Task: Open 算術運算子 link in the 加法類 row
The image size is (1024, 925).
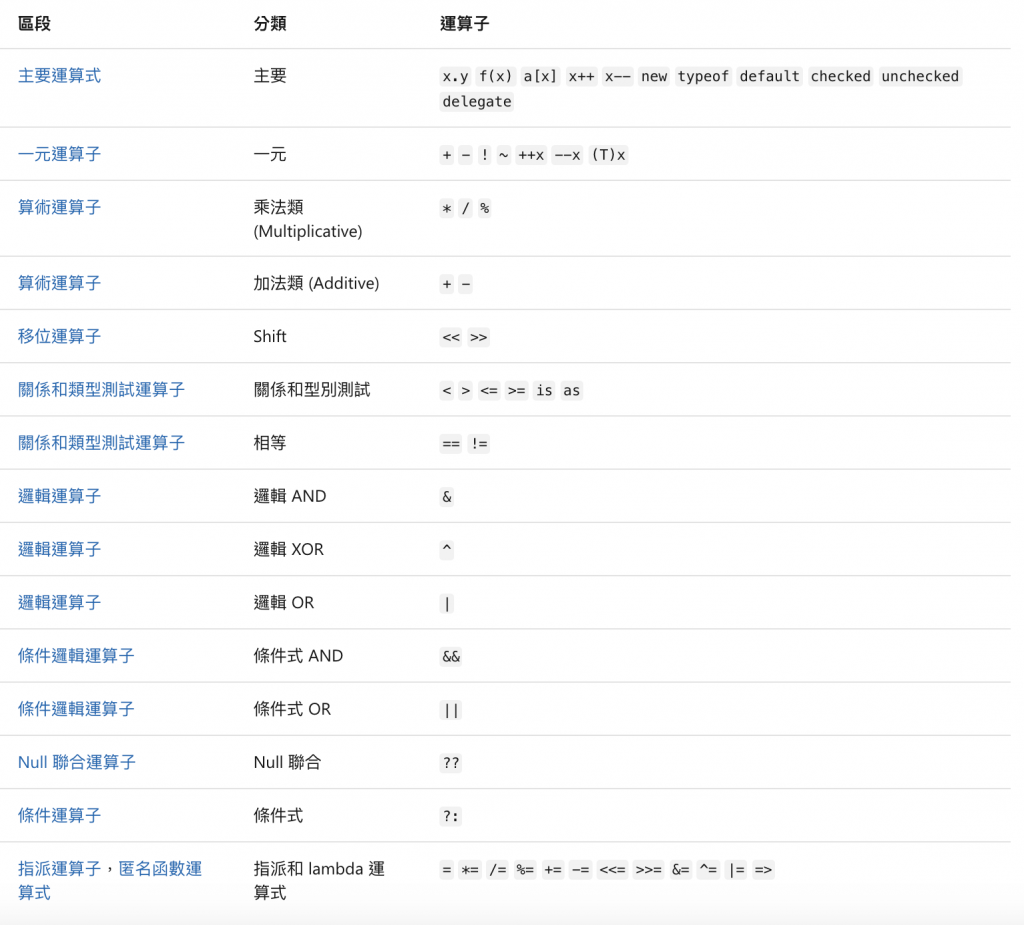Action: pyautogui.click(x=59, y=284)
